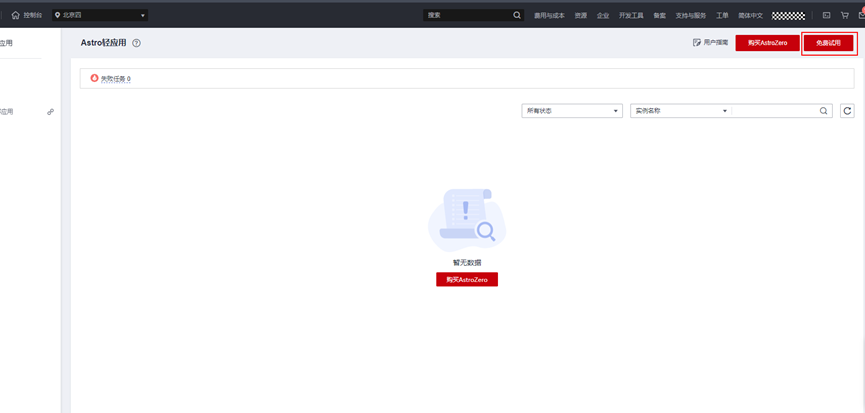Open the shopping cart icon

pos(845,15)
